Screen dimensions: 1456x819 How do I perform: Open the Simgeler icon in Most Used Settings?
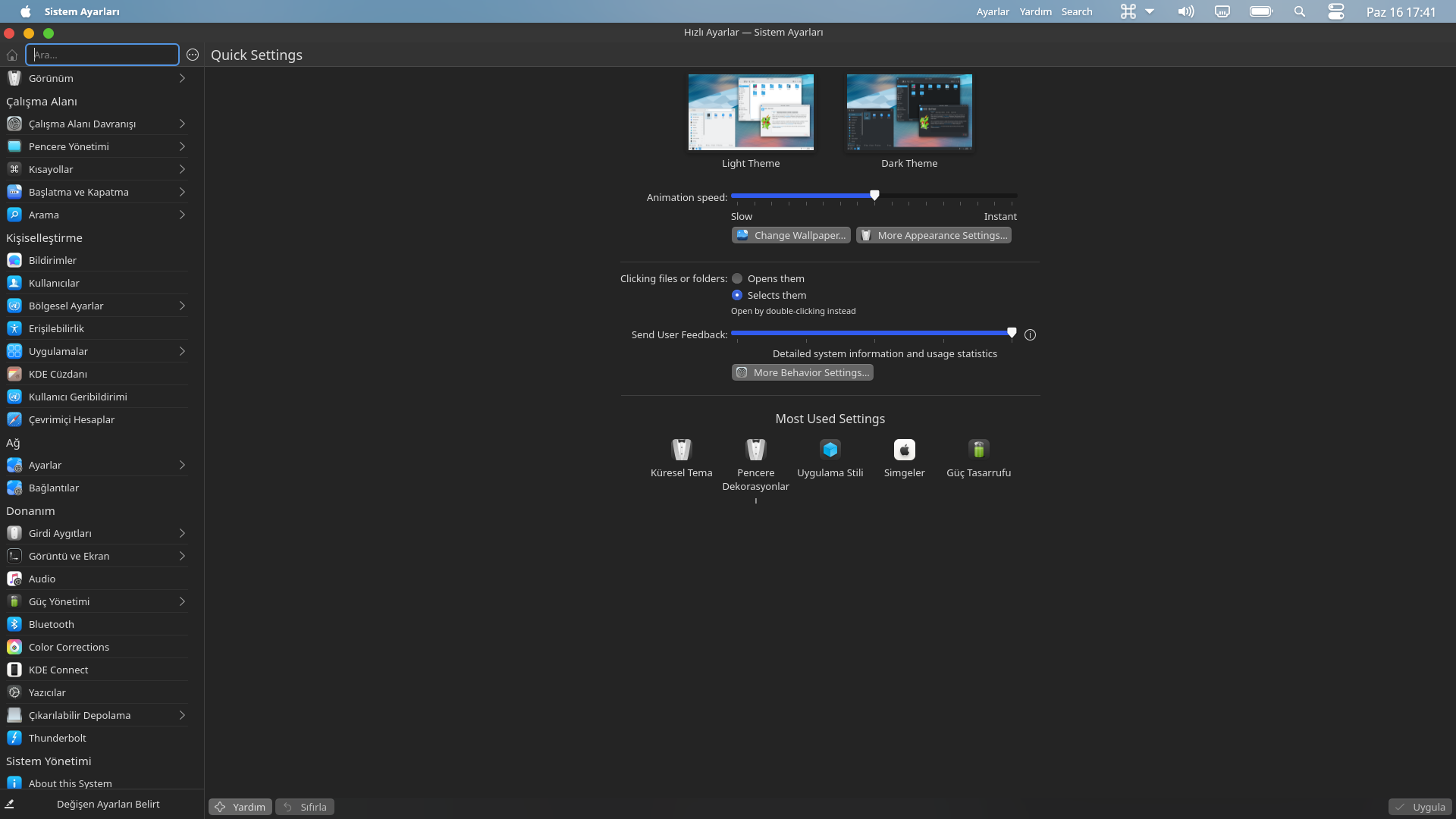(904, 450)
